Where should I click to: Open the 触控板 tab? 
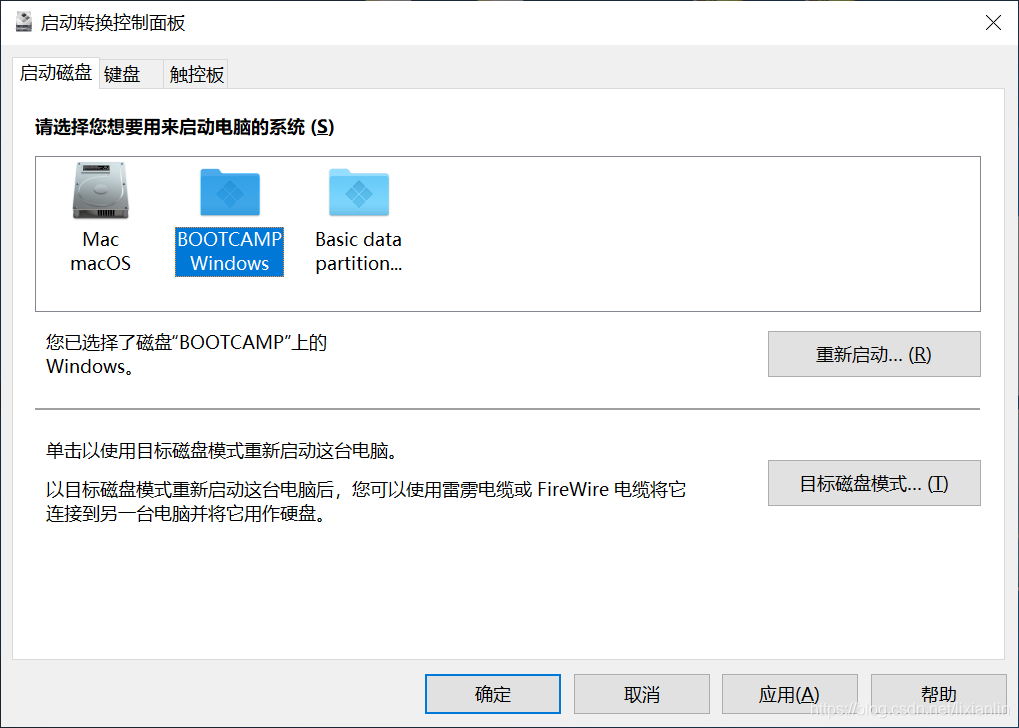click(x=196, y=74)
